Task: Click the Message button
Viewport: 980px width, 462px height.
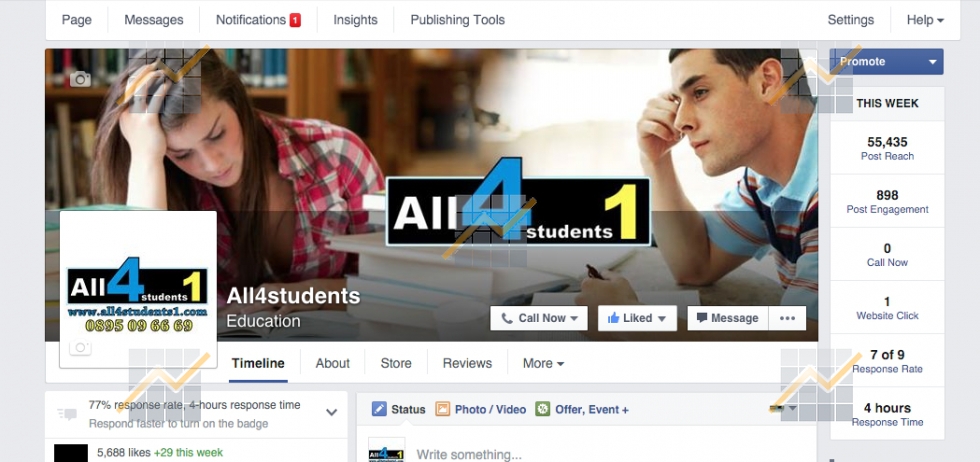Action: [728, 318]
